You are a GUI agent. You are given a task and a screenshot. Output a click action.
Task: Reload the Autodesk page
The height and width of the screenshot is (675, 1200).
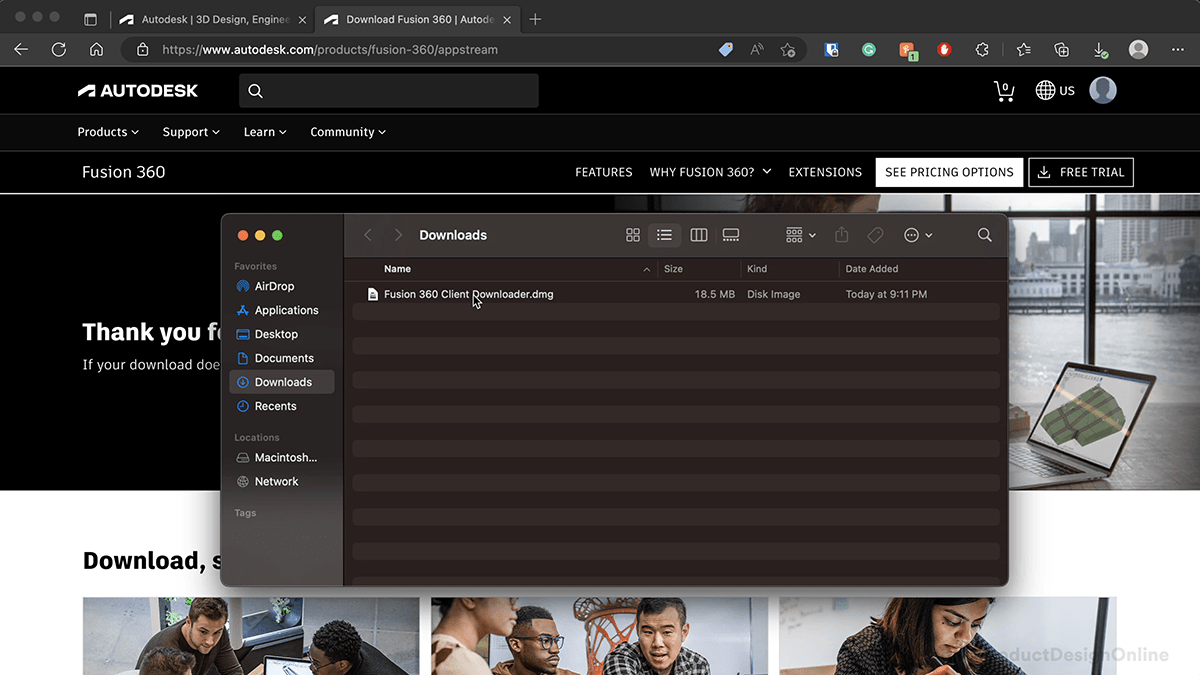(x=59, y=49)
